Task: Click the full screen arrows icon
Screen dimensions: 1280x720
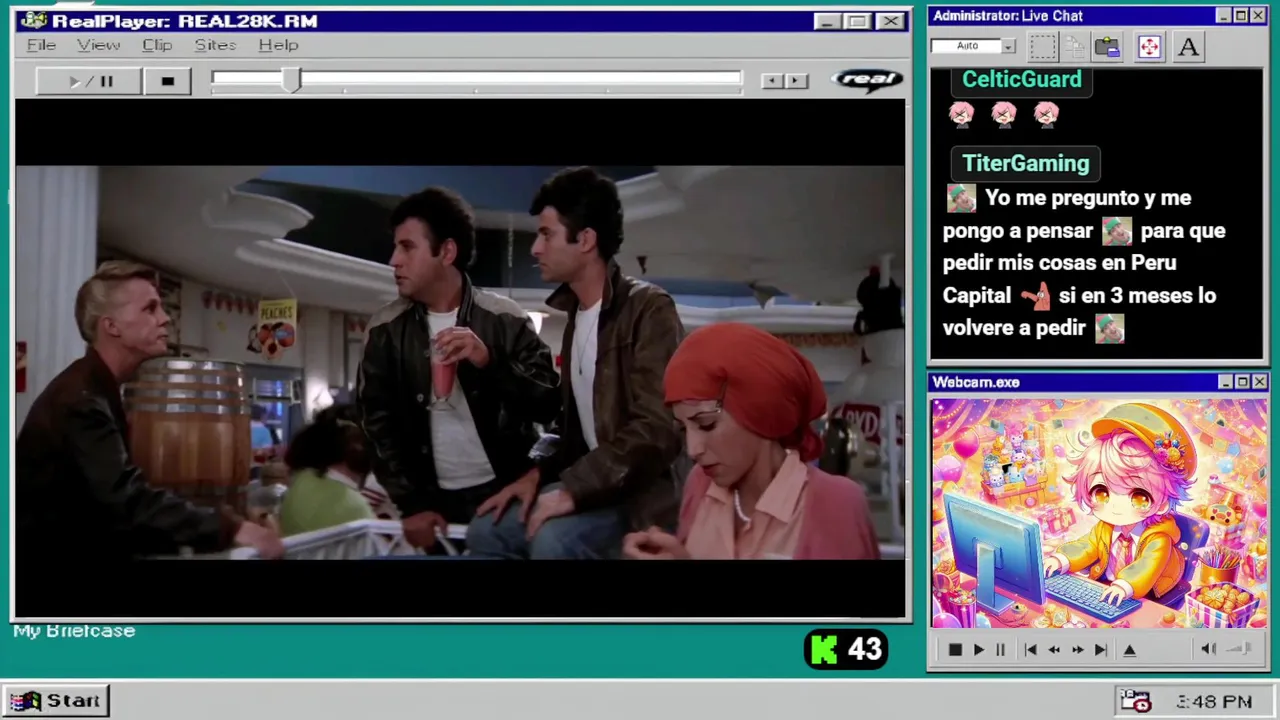Action: coord(1149,47)
